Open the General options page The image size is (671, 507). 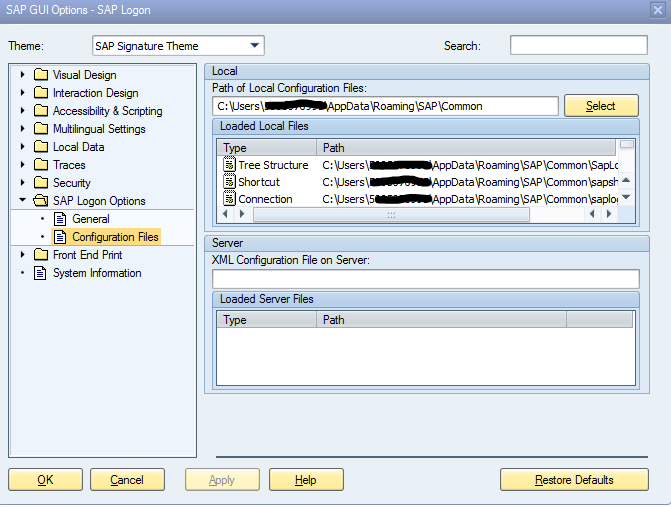pyautogui.click(x=91, y=219)
